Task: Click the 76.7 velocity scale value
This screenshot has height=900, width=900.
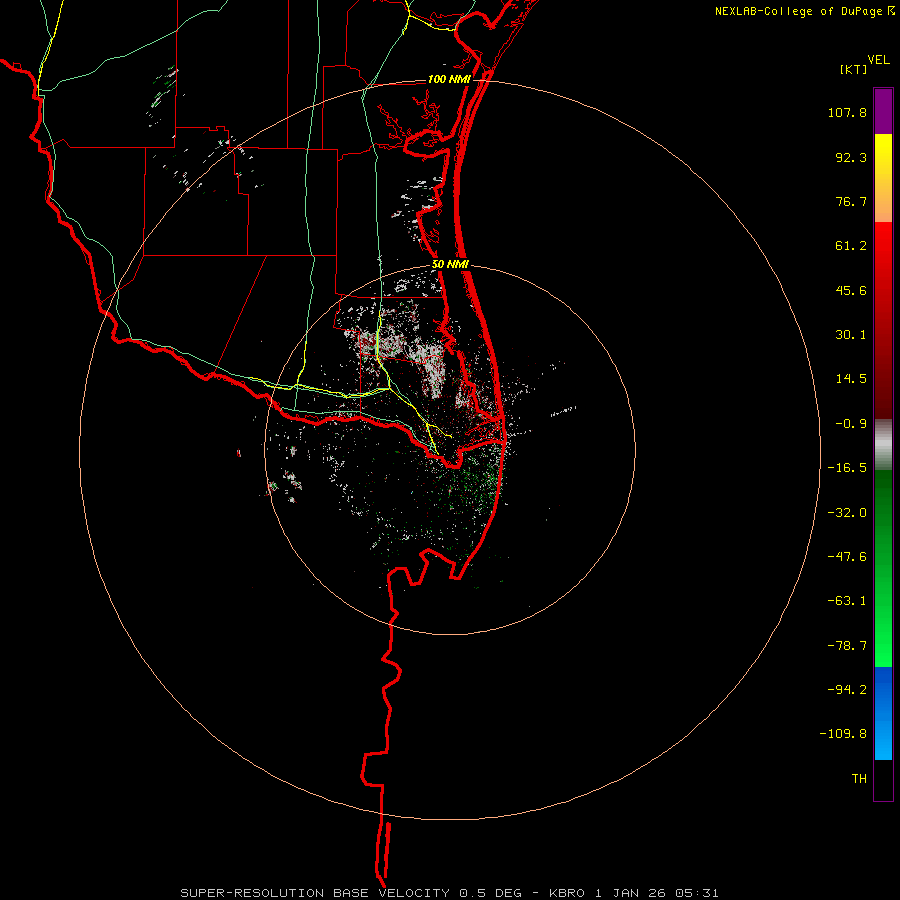Action: pyautogui.click(x=851, y=201)
